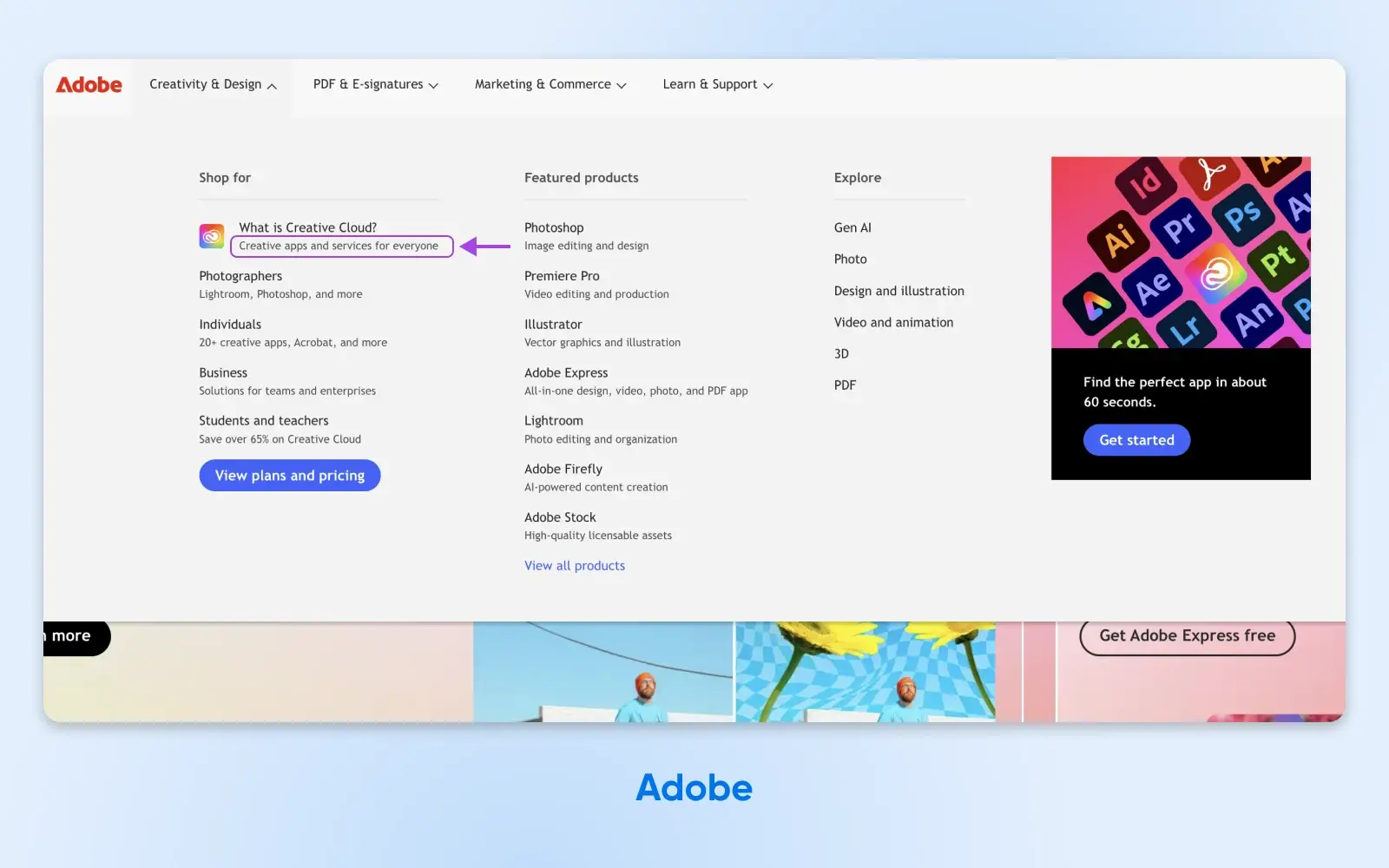
Task: Open Lightroom product entry
Action: pos(554,421)
